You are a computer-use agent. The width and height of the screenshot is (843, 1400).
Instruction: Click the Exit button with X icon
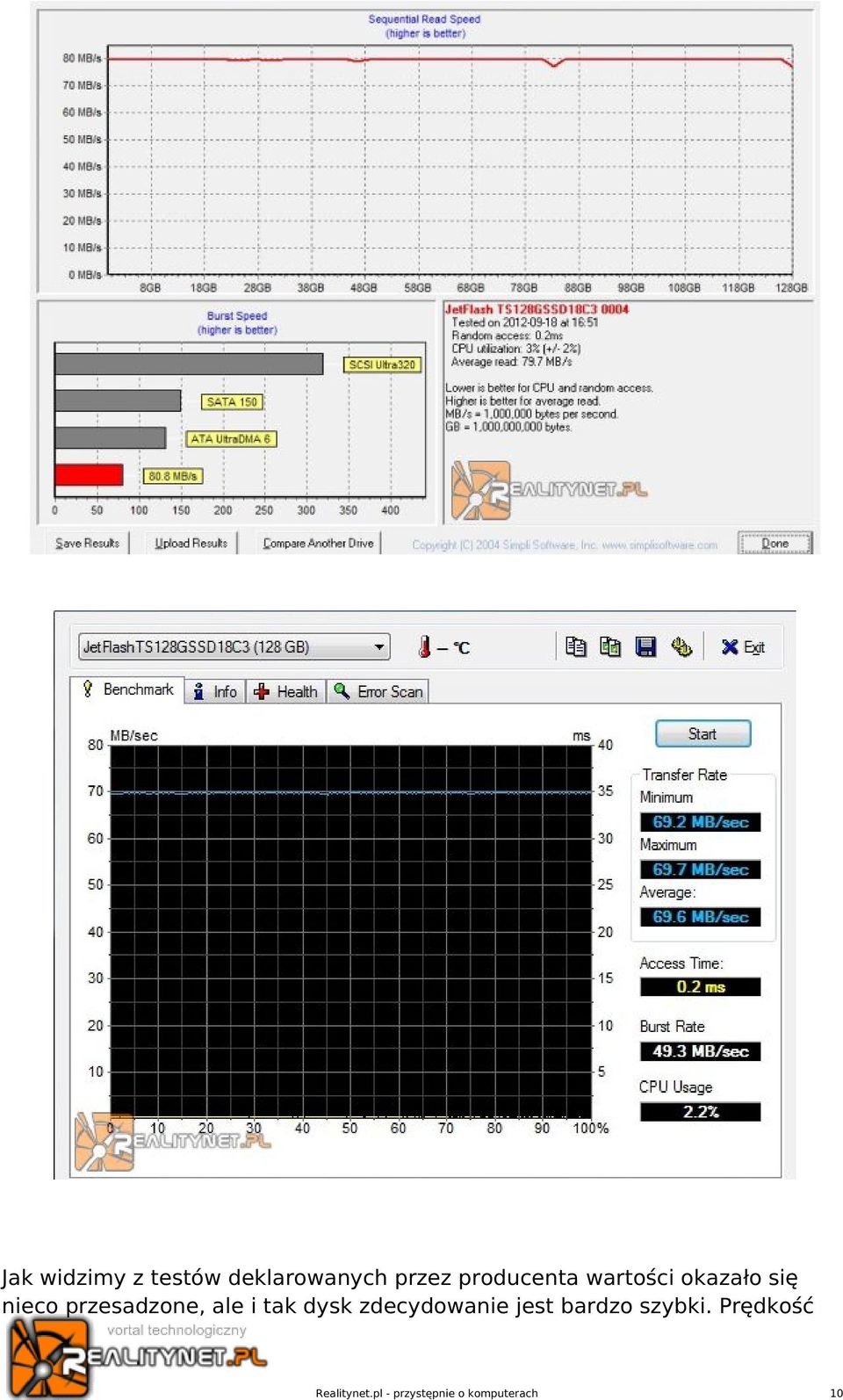[x=743, y=647]
